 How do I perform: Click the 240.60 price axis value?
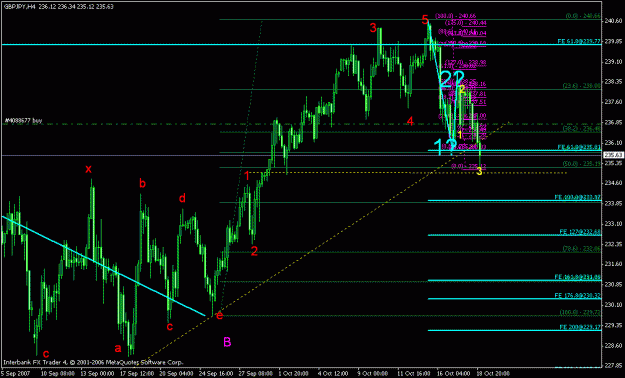coord(612,21)
